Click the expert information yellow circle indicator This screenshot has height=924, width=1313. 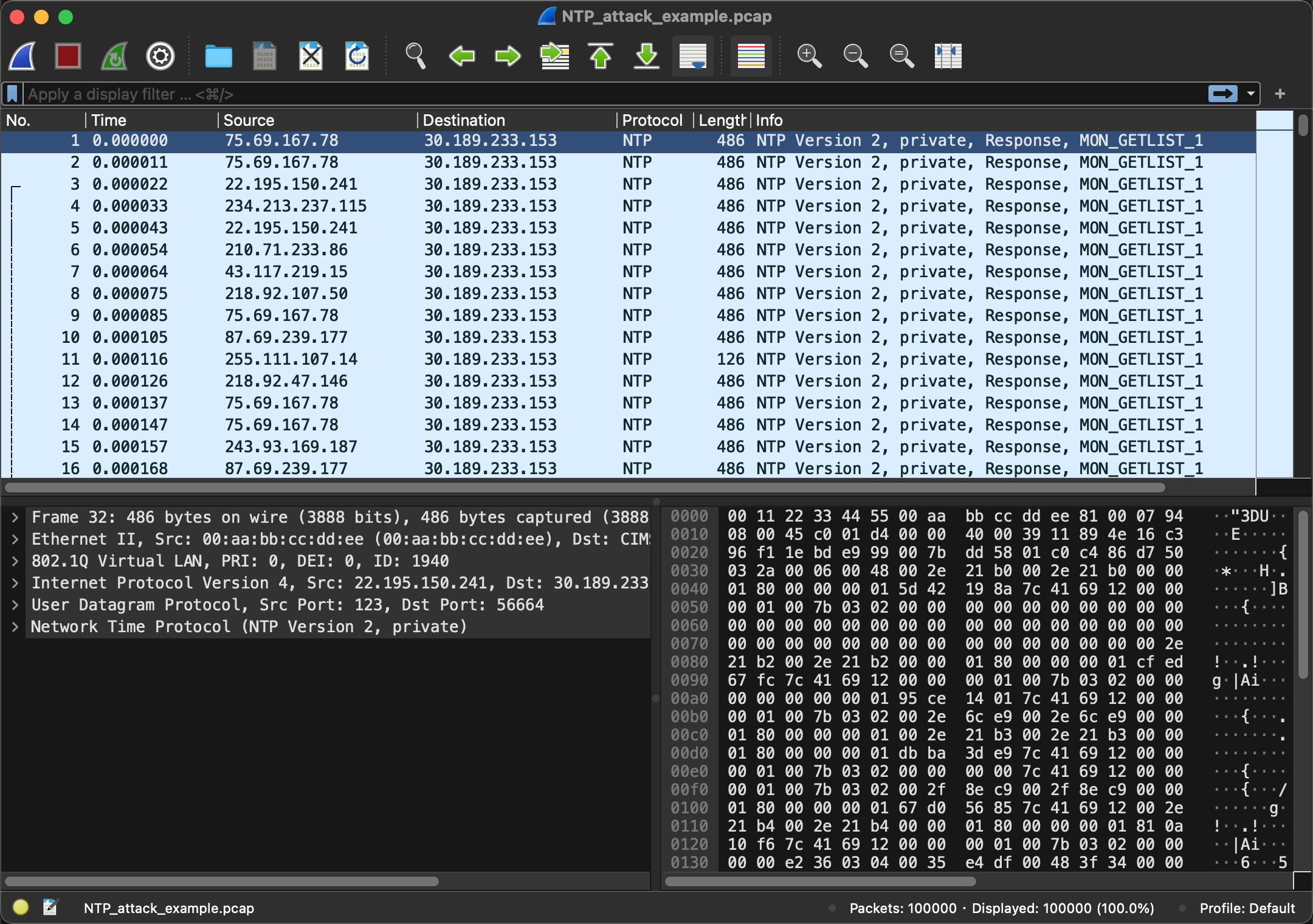(20, 908)
